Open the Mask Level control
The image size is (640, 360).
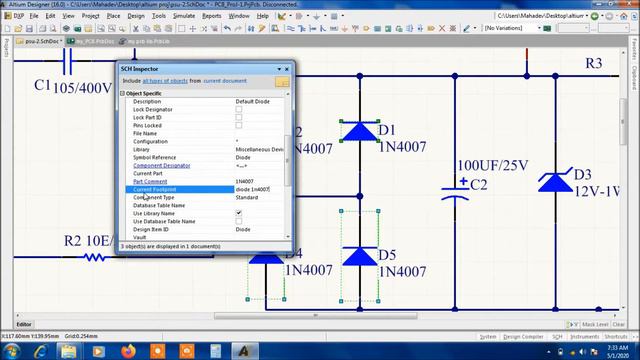pyautogui.click(x=595, y=324)
